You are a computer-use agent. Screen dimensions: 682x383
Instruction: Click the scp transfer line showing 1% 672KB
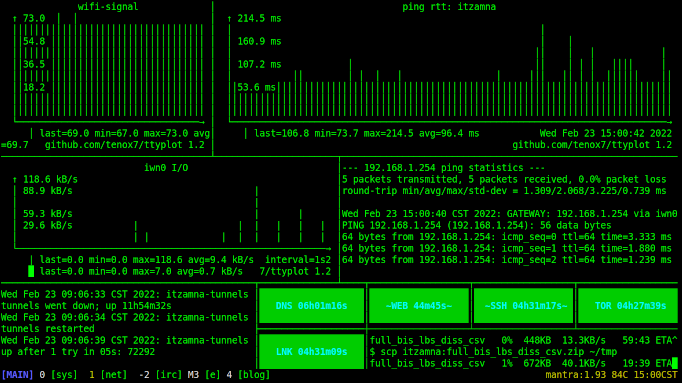point(521,363)
